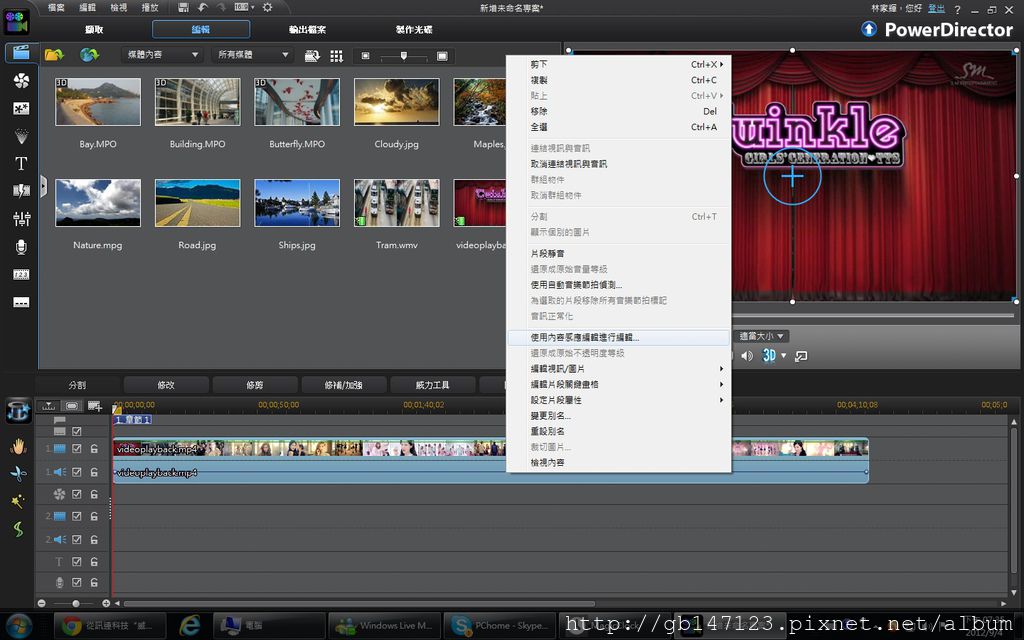Expand the 編輯視訊/圖片 submenu
1024x640 pixels.
pos(618,369)
